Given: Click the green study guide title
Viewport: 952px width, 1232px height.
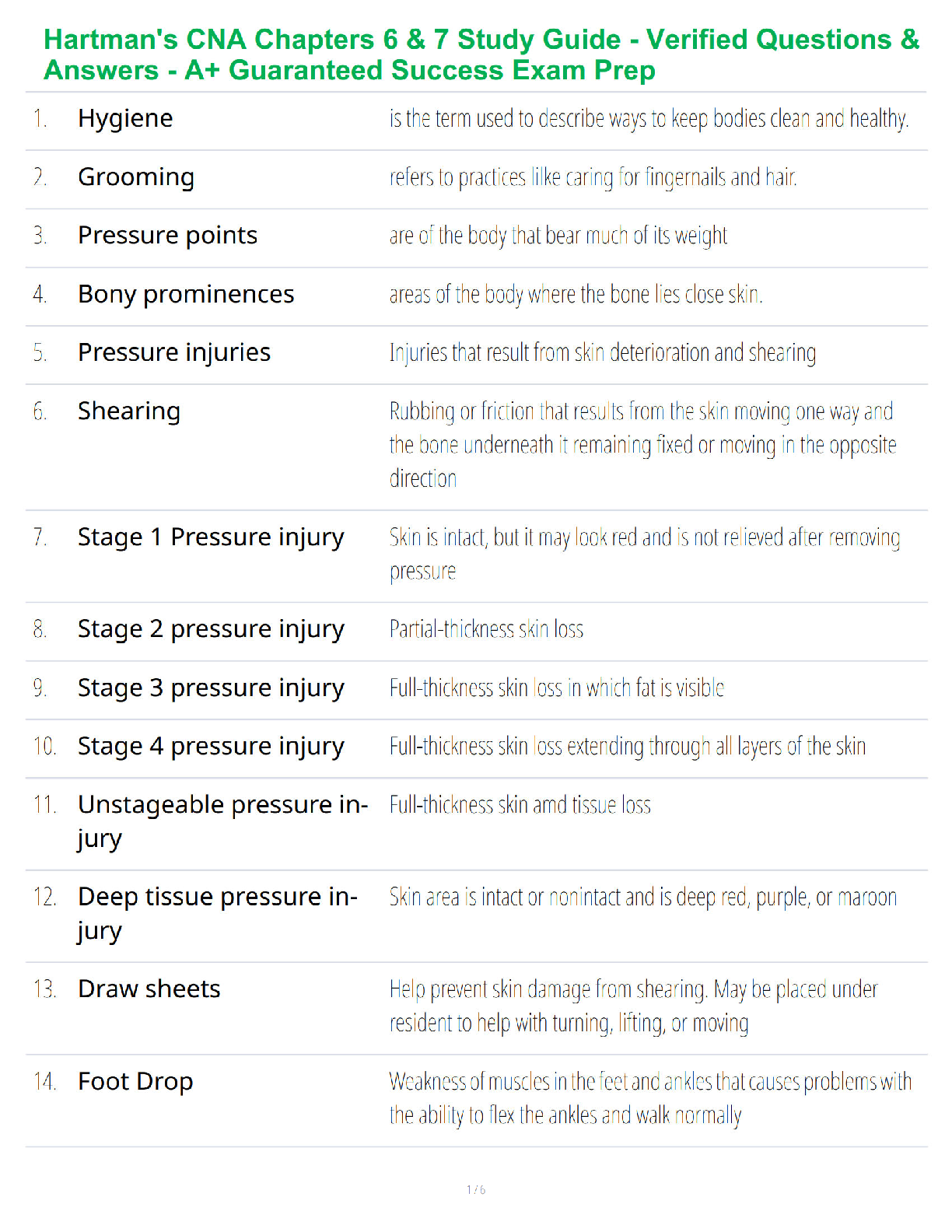Looking at the screenshot, I should point(481,54).
